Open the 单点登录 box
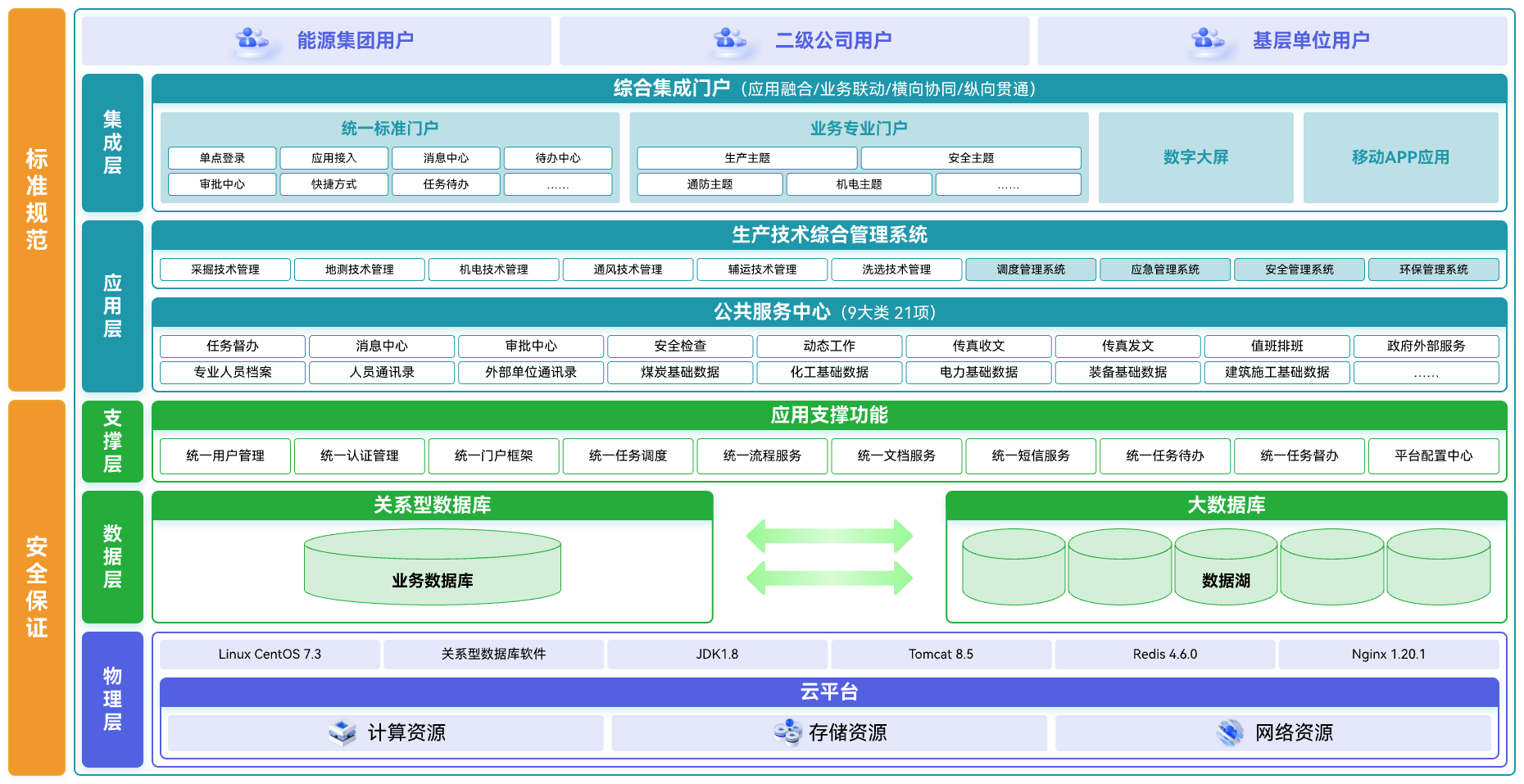This screenshot has width=1524, height=784. pos(222,158)
